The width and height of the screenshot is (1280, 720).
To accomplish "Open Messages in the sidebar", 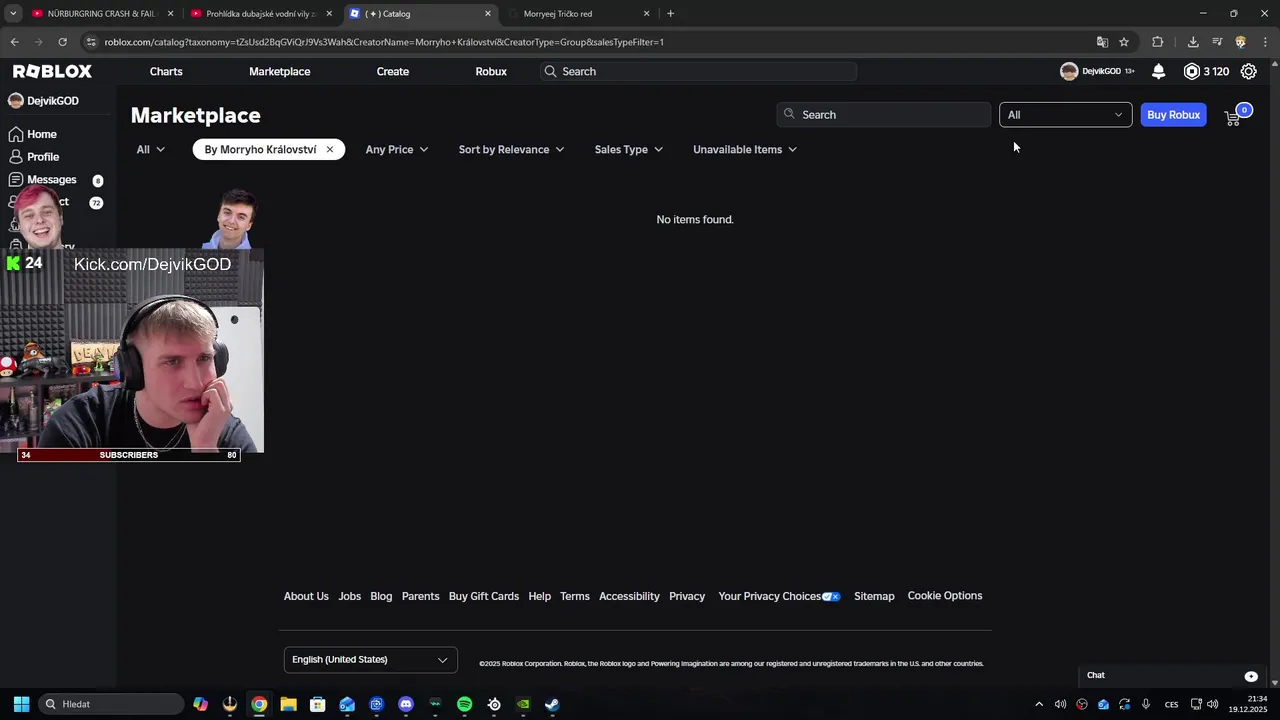I will coord(42,180).
